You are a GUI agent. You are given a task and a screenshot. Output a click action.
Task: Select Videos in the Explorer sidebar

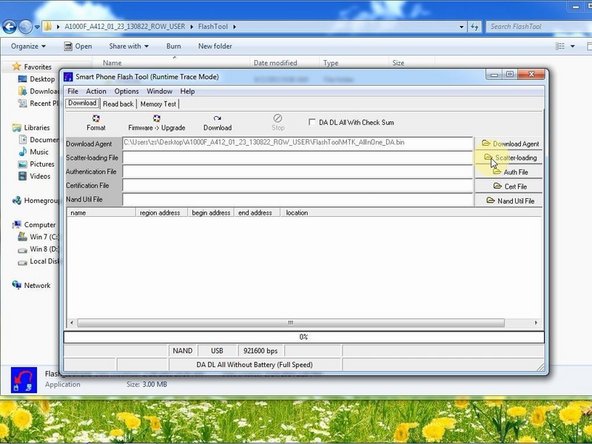click(x=40, y=176)
